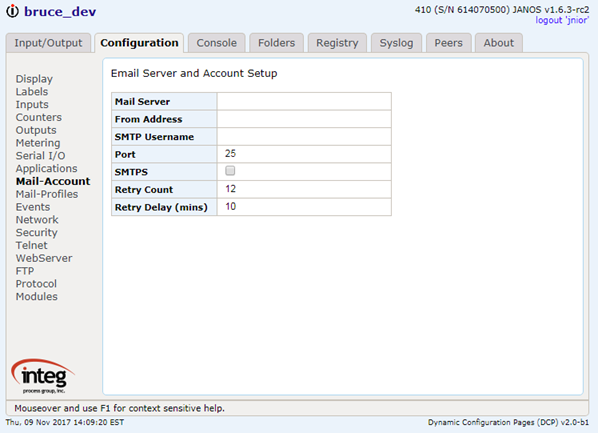Click the info icon beside bruce_dev
This screenshot has height=433, width=598.
tap(12, 11)
